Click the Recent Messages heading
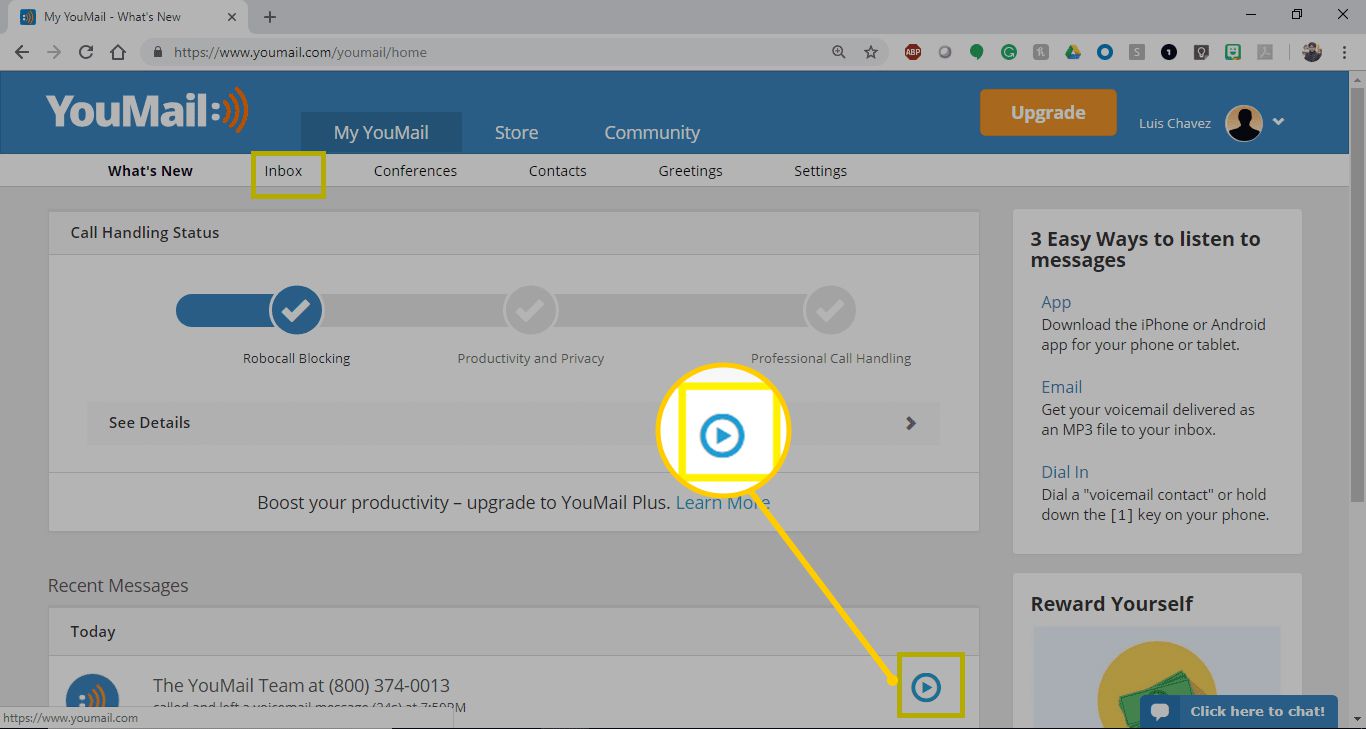The image size is (1366, 729). point(118,585)
